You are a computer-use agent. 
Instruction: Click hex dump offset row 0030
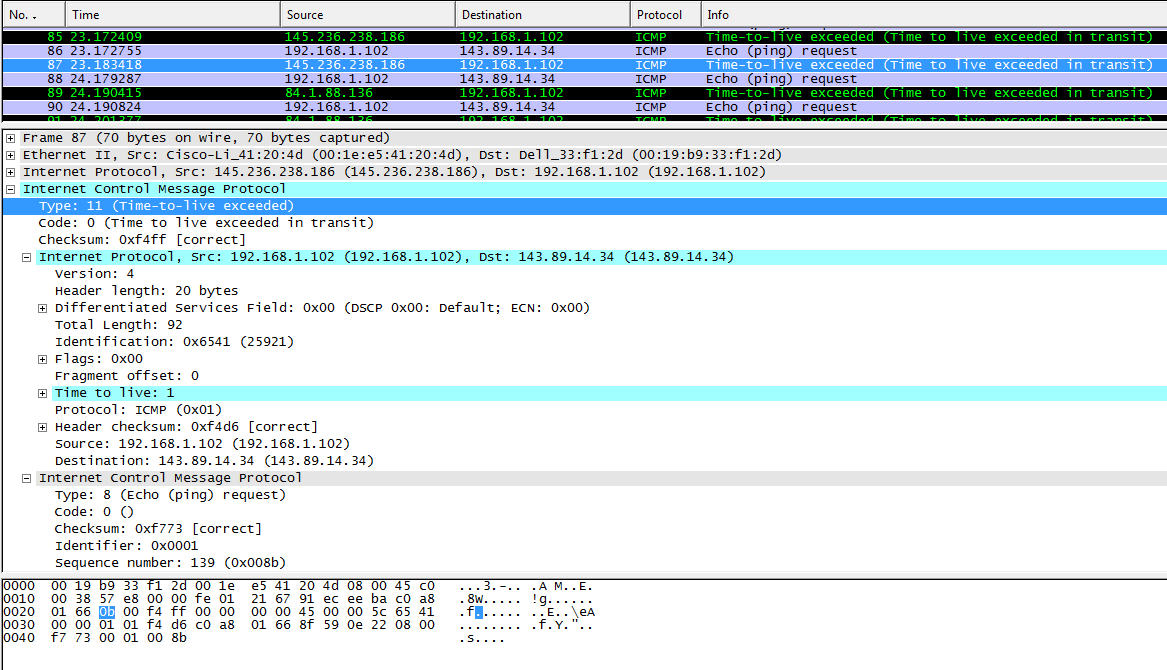pos(19,625)
